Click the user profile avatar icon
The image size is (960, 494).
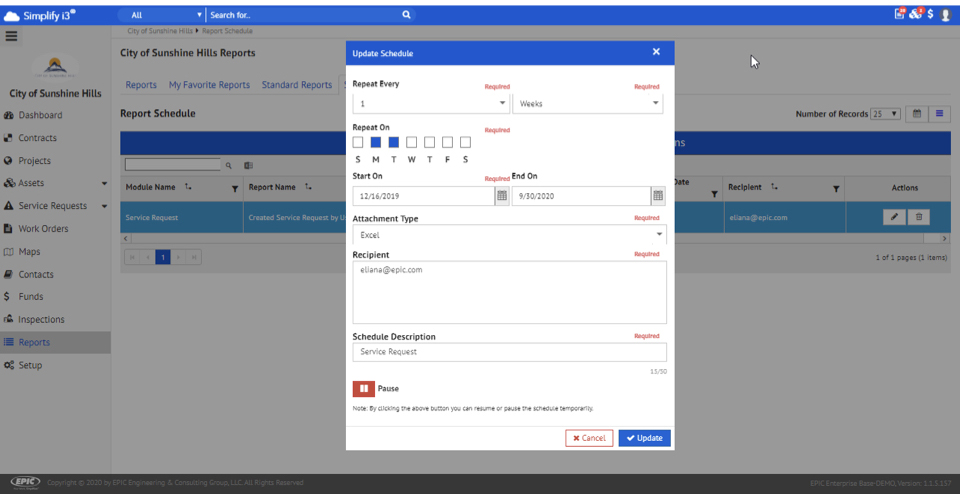pos(945,15)
